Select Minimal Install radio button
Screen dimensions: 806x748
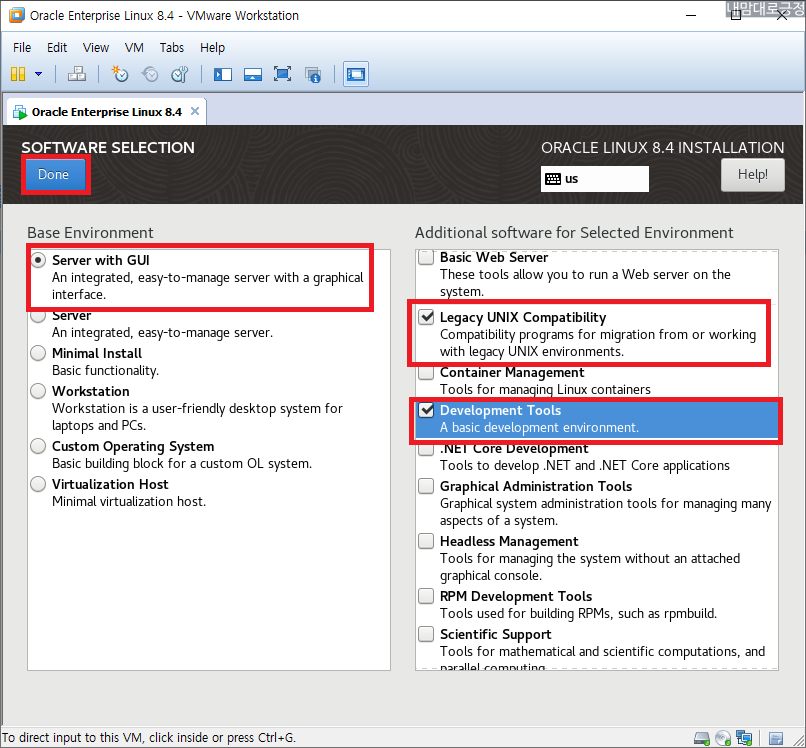tap(38, 353)
